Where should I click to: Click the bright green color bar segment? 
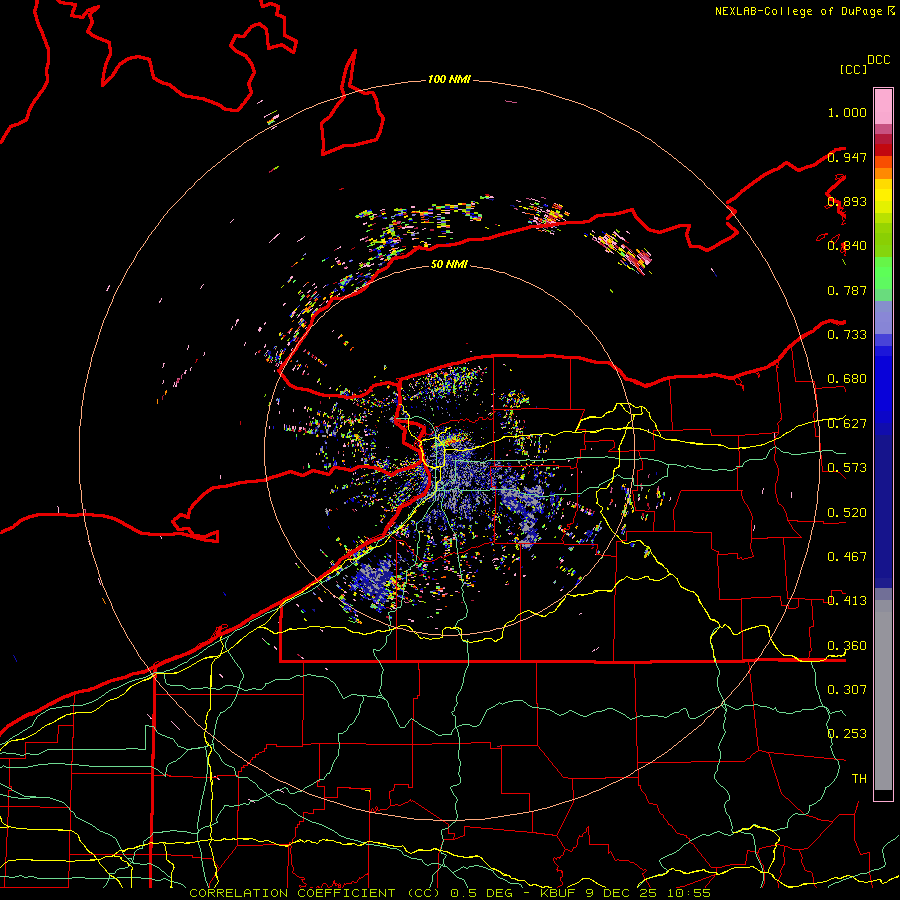coord(883,273)
